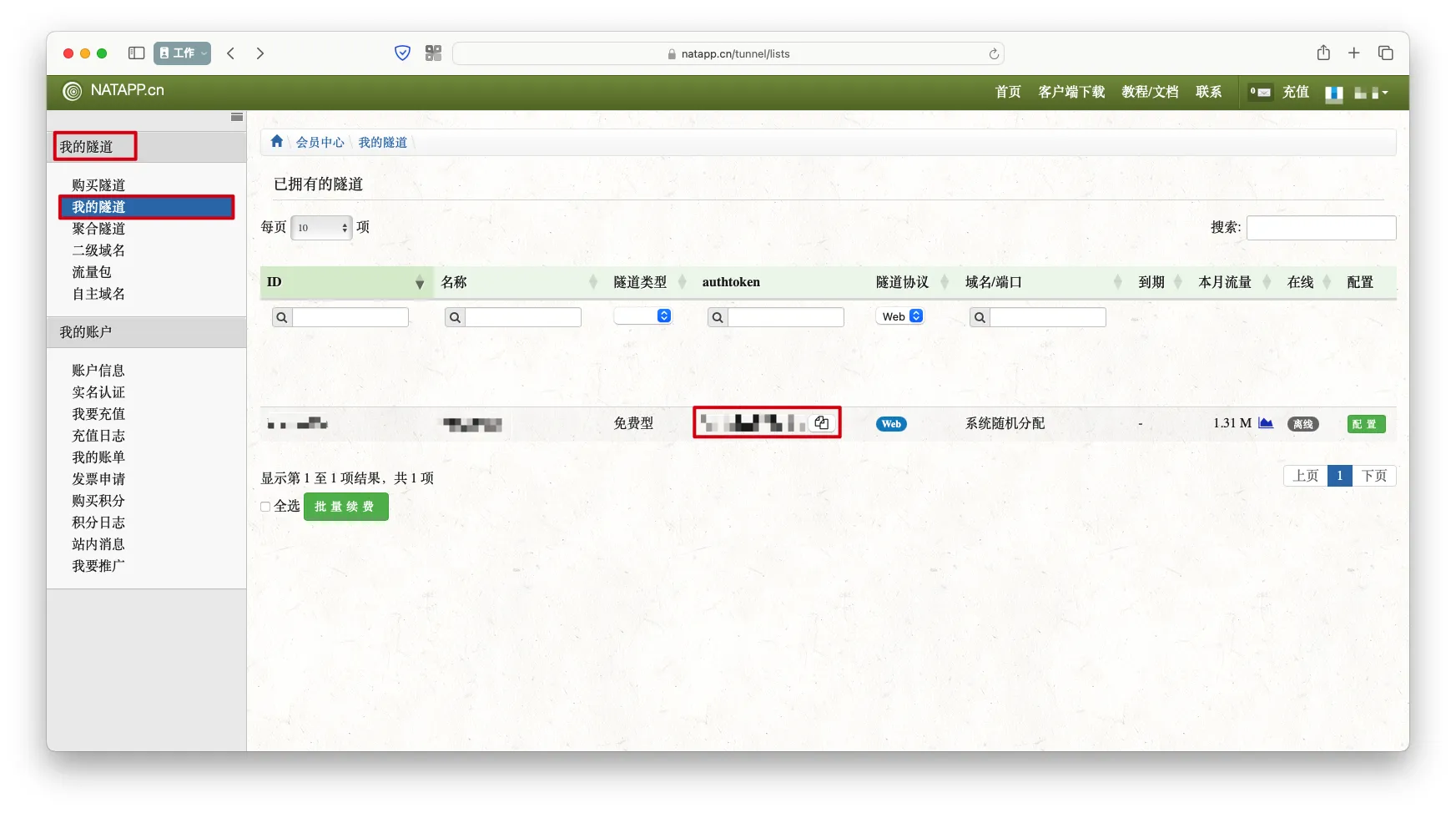
Task: Click the NATAPP.cn logo
Action: [114, 91]
